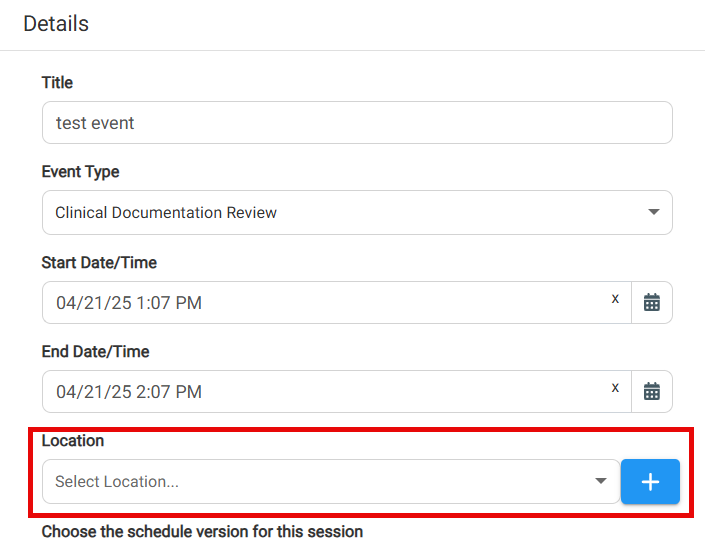This screenshot has width=705, height=547.
Task: Click the Select Location placeholder text
Action: (x=117, y=481)
